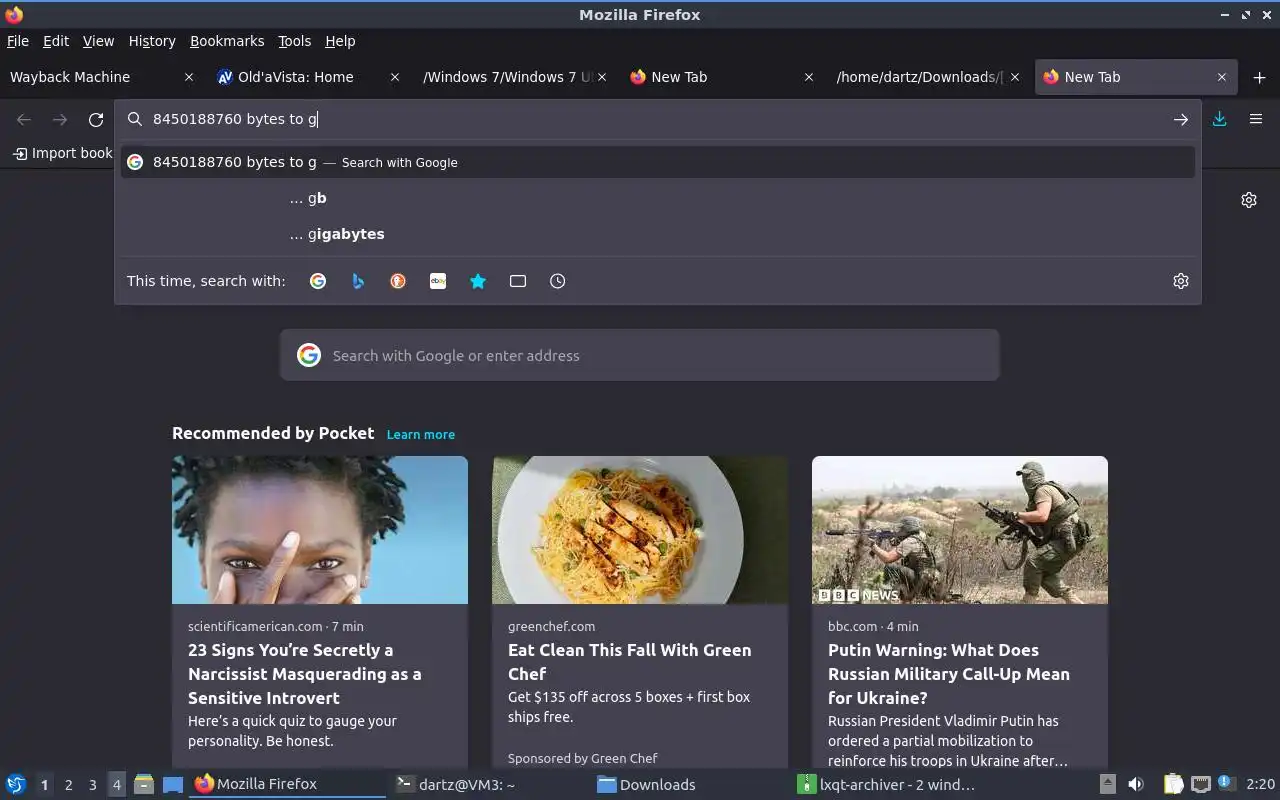
Task: Click the network tray icon
Action: click(1201, 785)
